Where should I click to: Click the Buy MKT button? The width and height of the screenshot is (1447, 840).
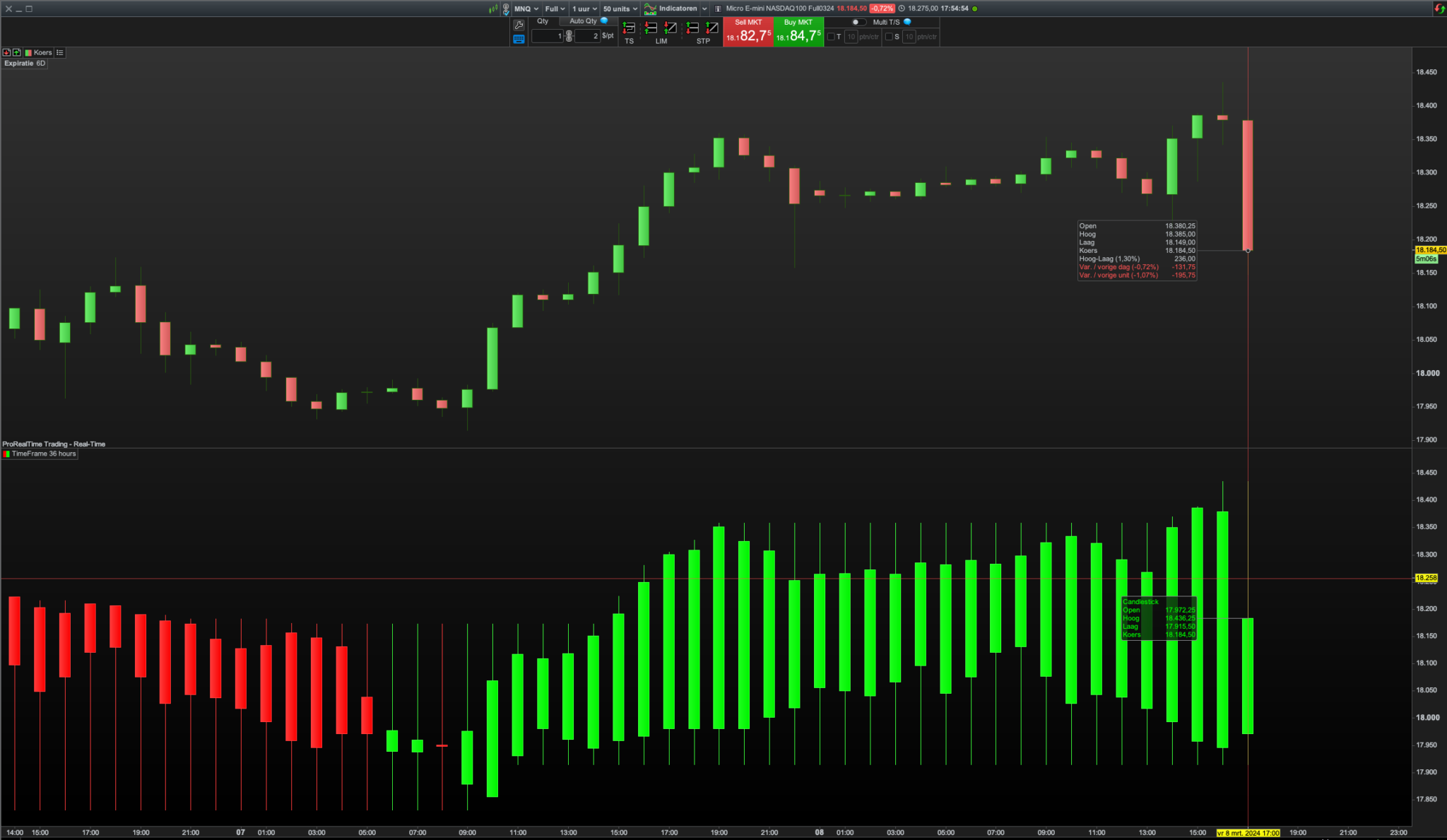(798, 32)
